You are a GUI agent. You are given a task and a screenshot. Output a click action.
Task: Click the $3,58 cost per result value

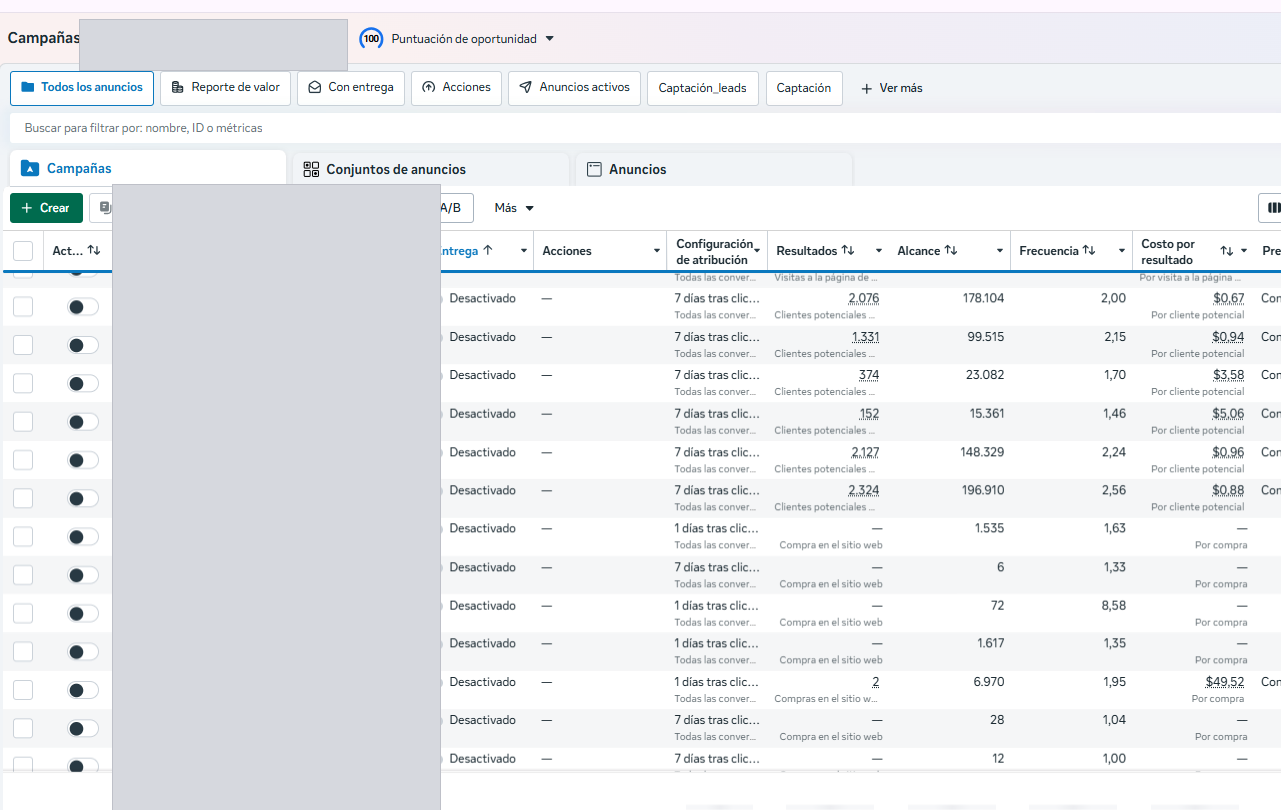click(x=1228, y=375)
